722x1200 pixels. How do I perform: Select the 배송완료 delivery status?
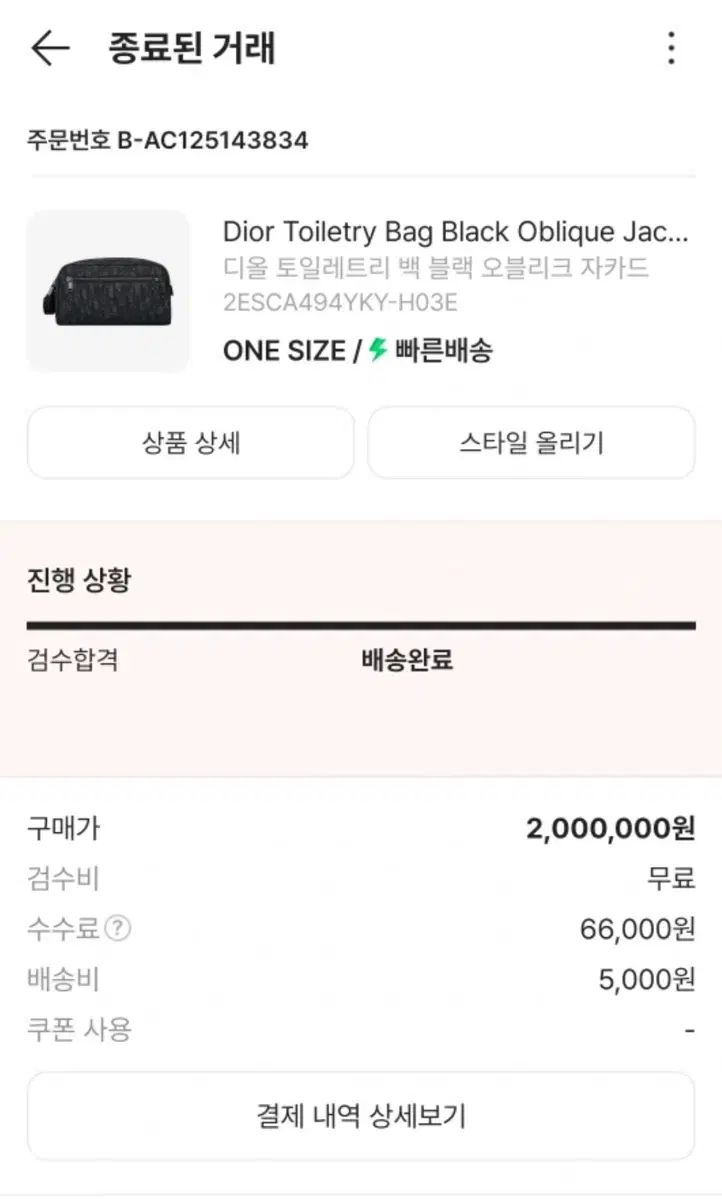[407, 660]
